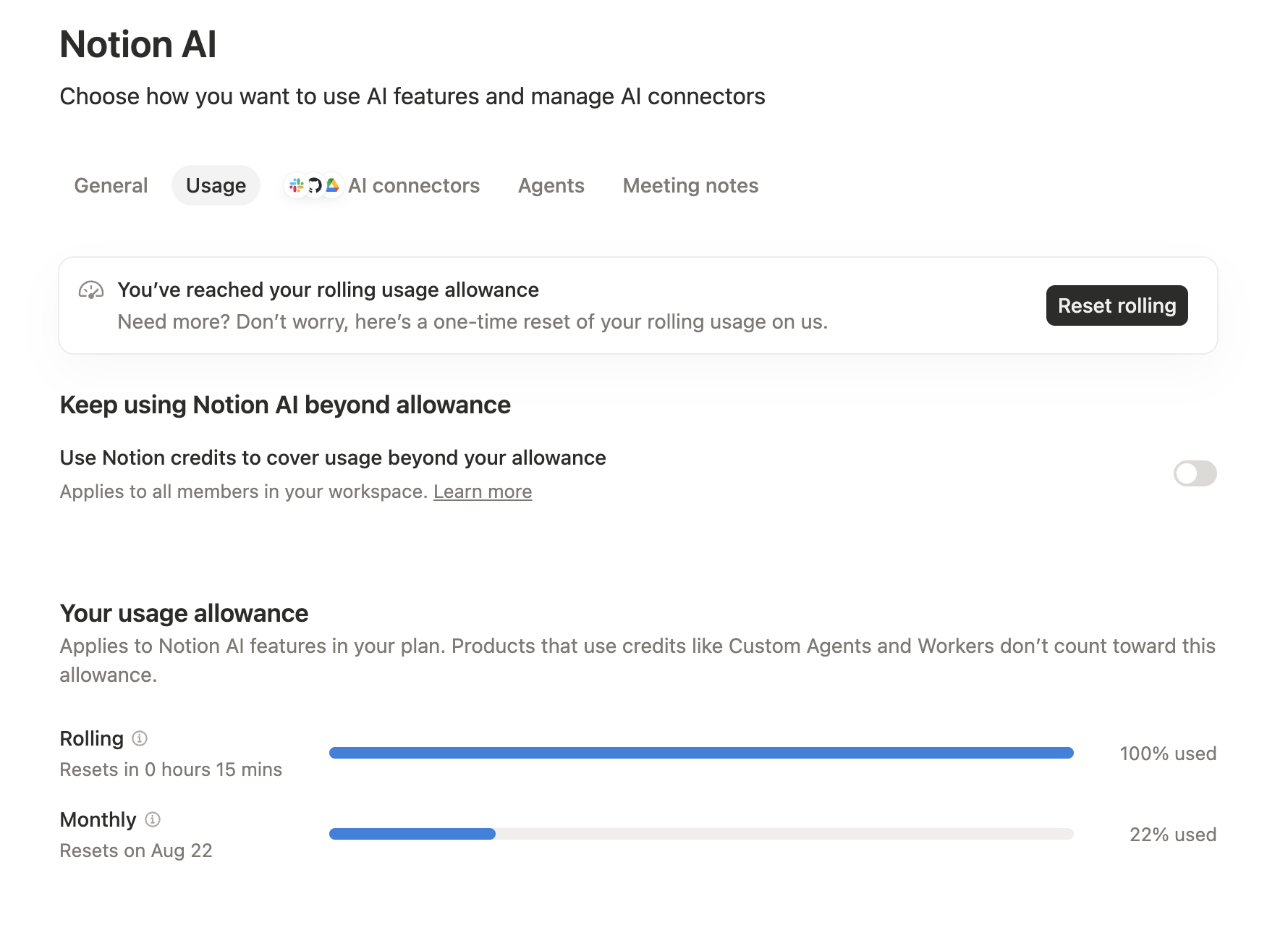Click the Resets on Aug 22 text
Image resolution: width=1288 pixels, height=928 pixels.
136,851
